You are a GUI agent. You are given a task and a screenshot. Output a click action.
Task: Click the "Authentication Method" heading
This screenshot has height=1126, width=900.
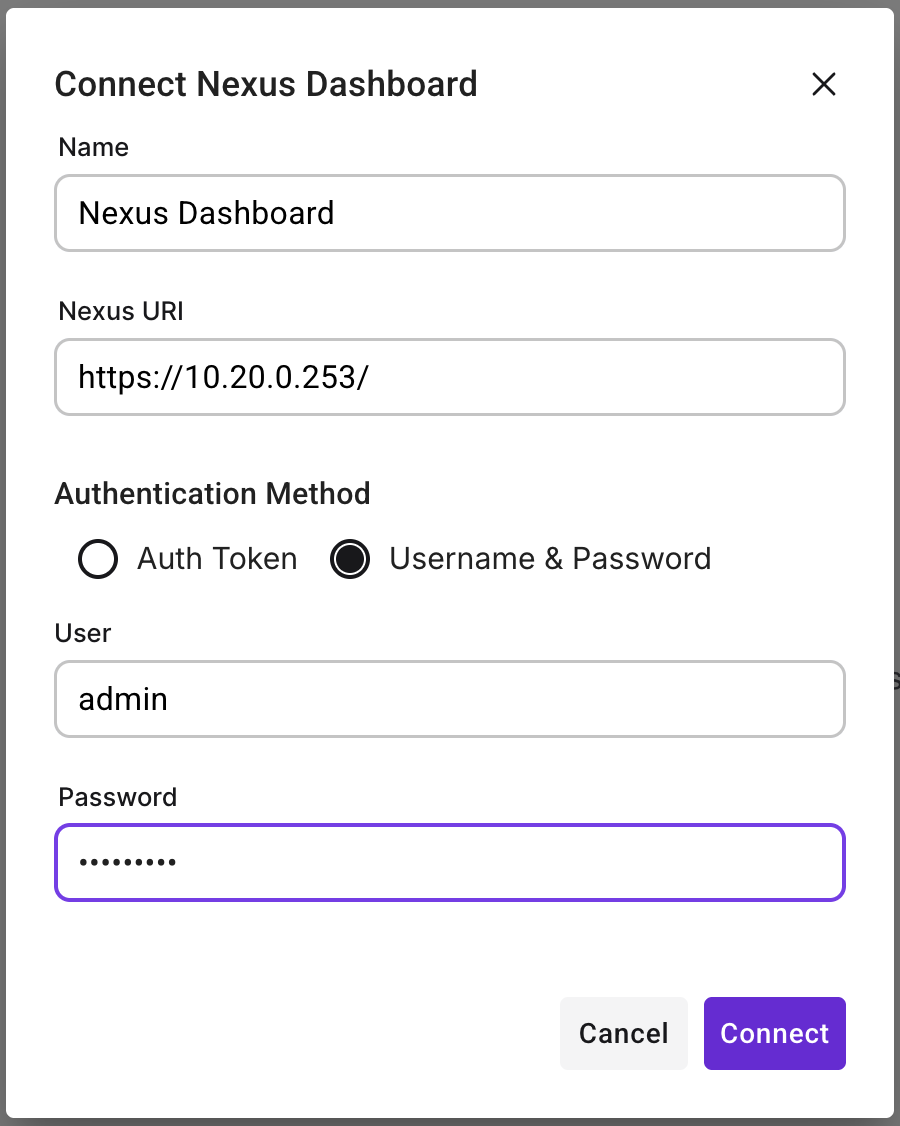point(213,494)
